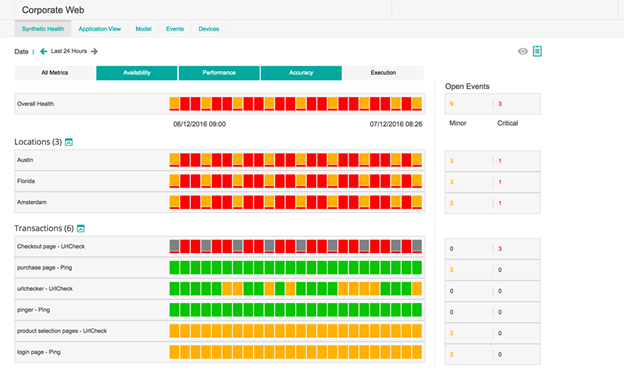Viewport: 624px width, 383px height.
Task: Open the Devices tab
Action: pos(209,29)
